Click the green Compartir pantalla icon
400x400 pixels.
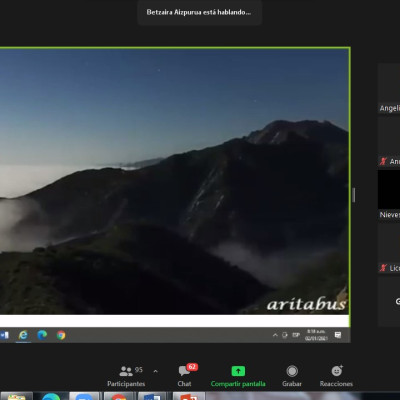pyautogui.click(x=238, y=371)
